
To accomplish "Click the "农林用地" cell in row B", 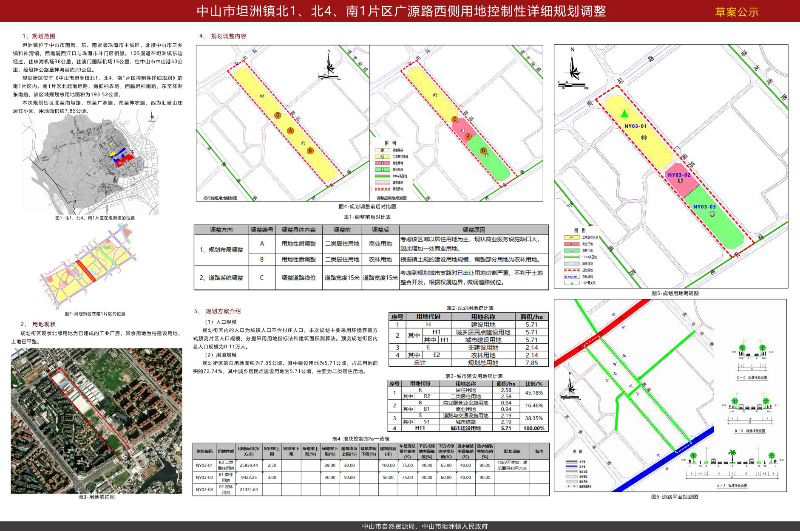I will click(x=380, y=259).
